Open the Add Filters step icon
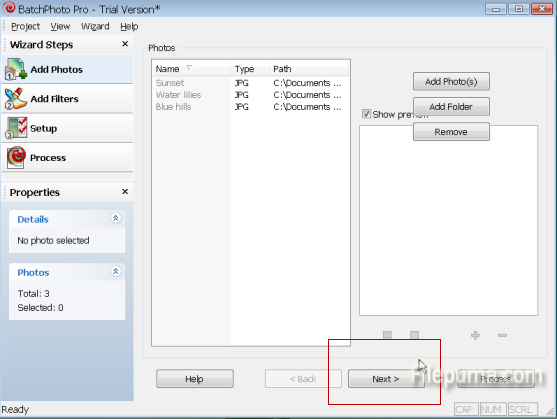Screen dimensions: 557x419 [16, 99]
